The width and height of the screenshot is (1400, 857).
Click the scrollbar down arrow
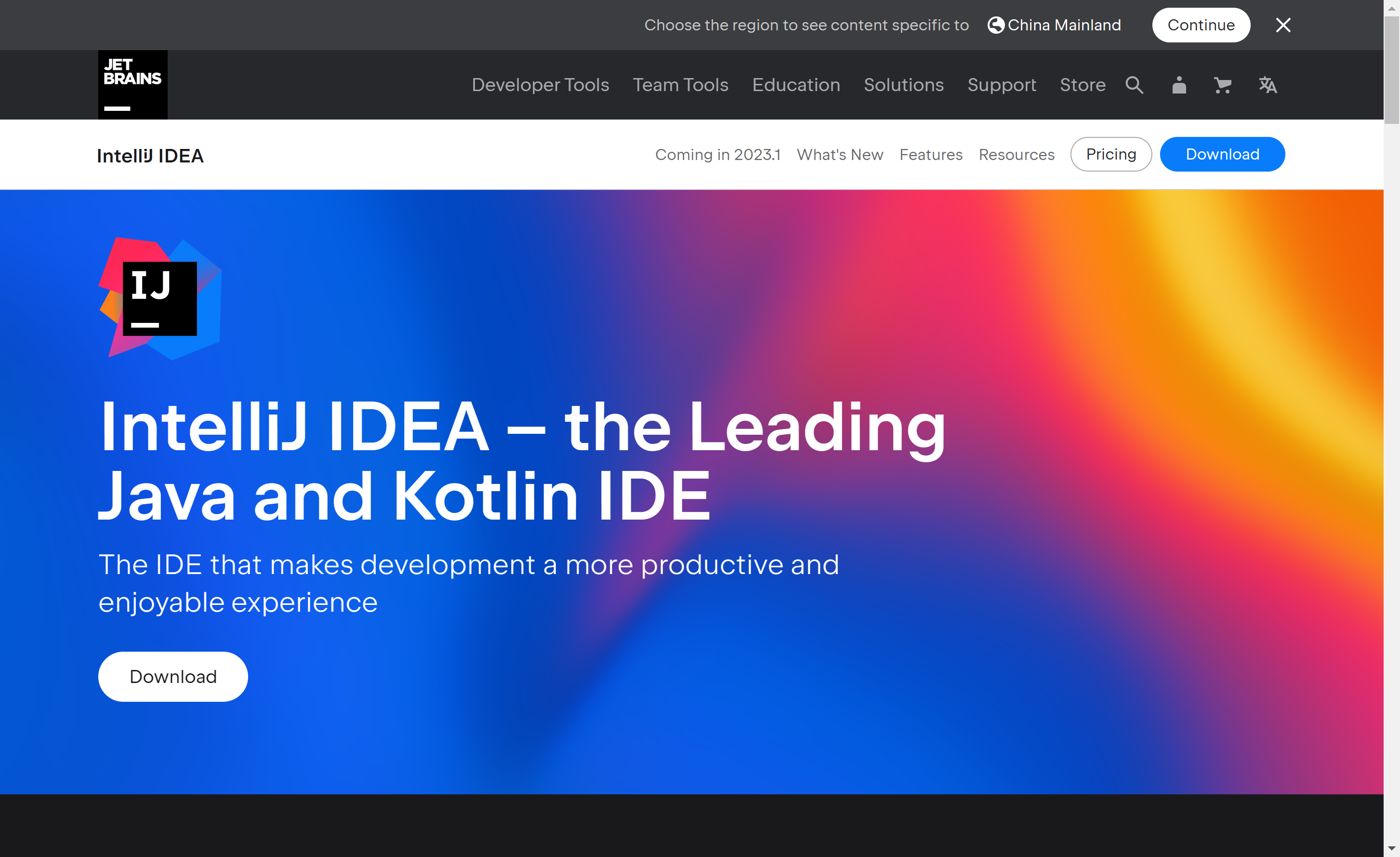[1391, 849]
